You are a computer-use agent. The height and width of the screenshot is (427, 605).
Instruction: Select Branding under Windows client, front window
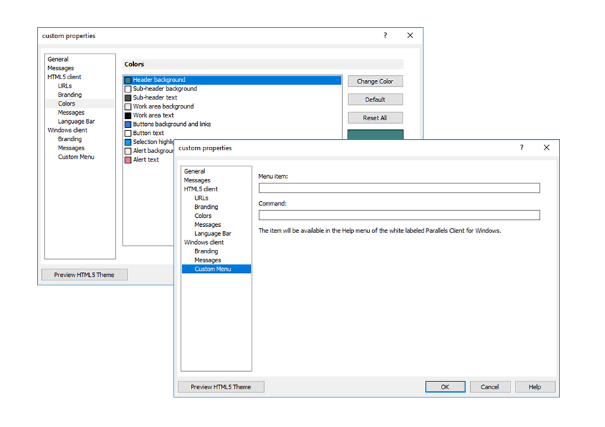point(206,251)
